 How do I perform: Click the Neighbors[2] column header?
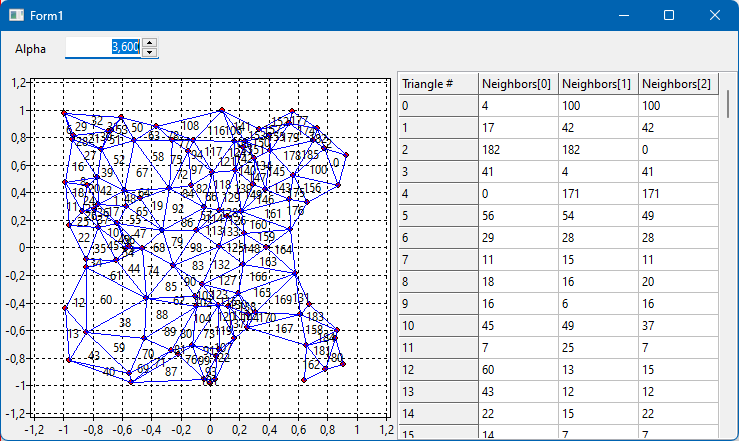click(x=678, y=84)
